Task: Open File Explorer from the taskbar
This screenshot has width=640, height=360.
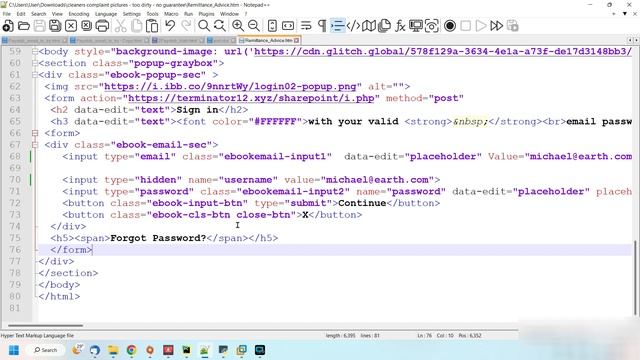Action: coord(113,350)
